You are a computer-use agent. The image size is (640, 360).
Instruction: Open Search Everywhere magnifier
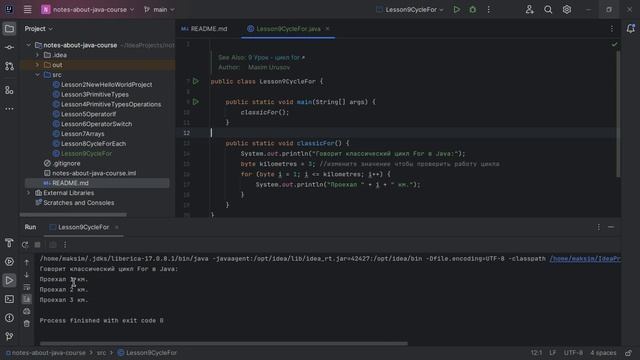548,9
